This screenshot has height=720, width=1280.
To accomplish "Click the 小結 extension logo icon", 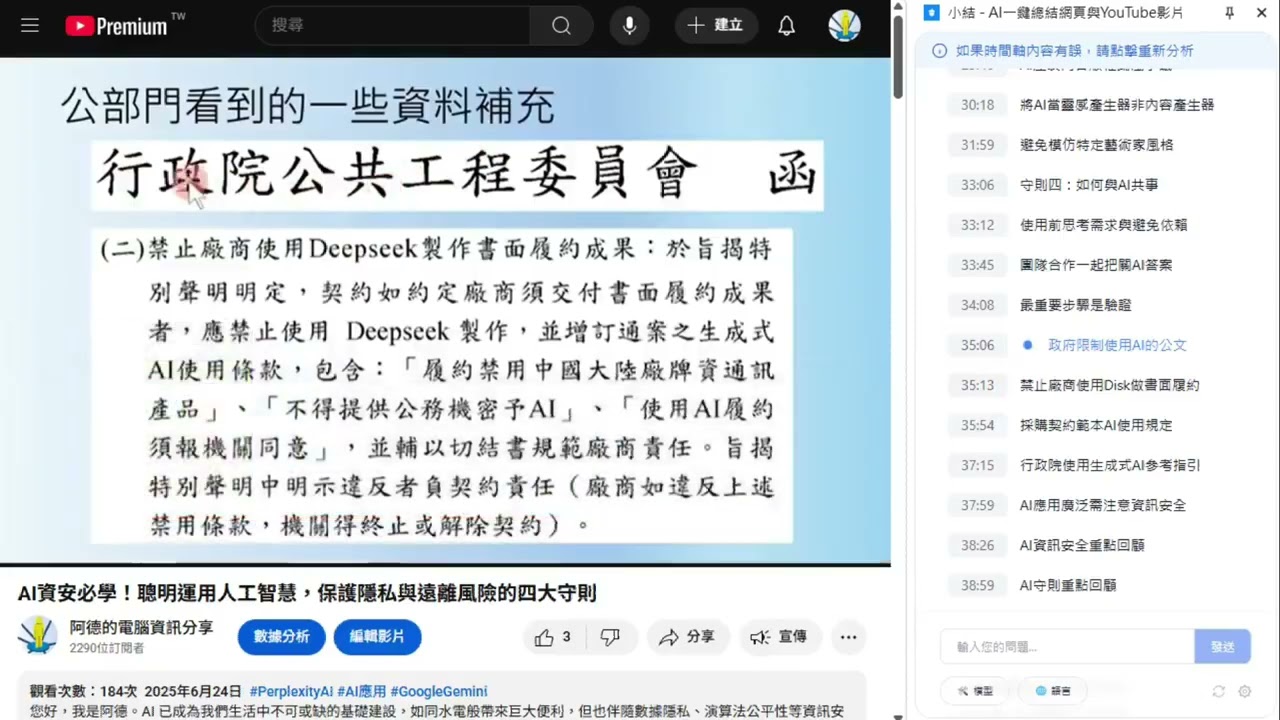I will click(x=932, y=13).
